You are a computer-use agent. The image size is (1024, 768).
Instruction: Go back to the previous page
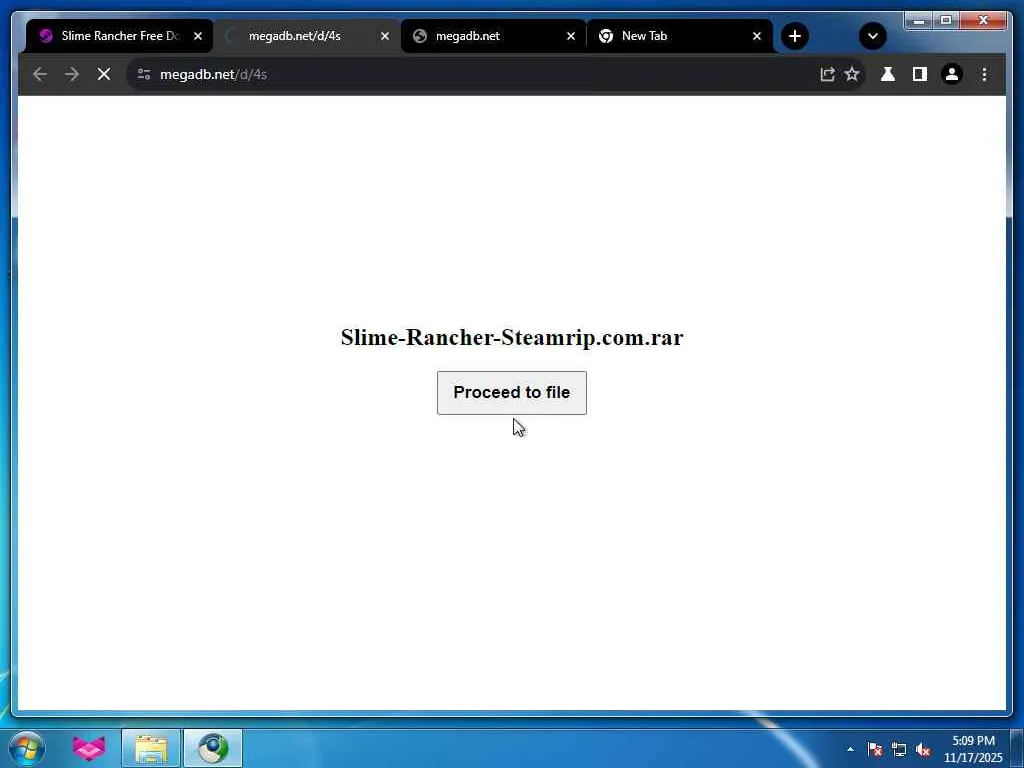(40, 74)
